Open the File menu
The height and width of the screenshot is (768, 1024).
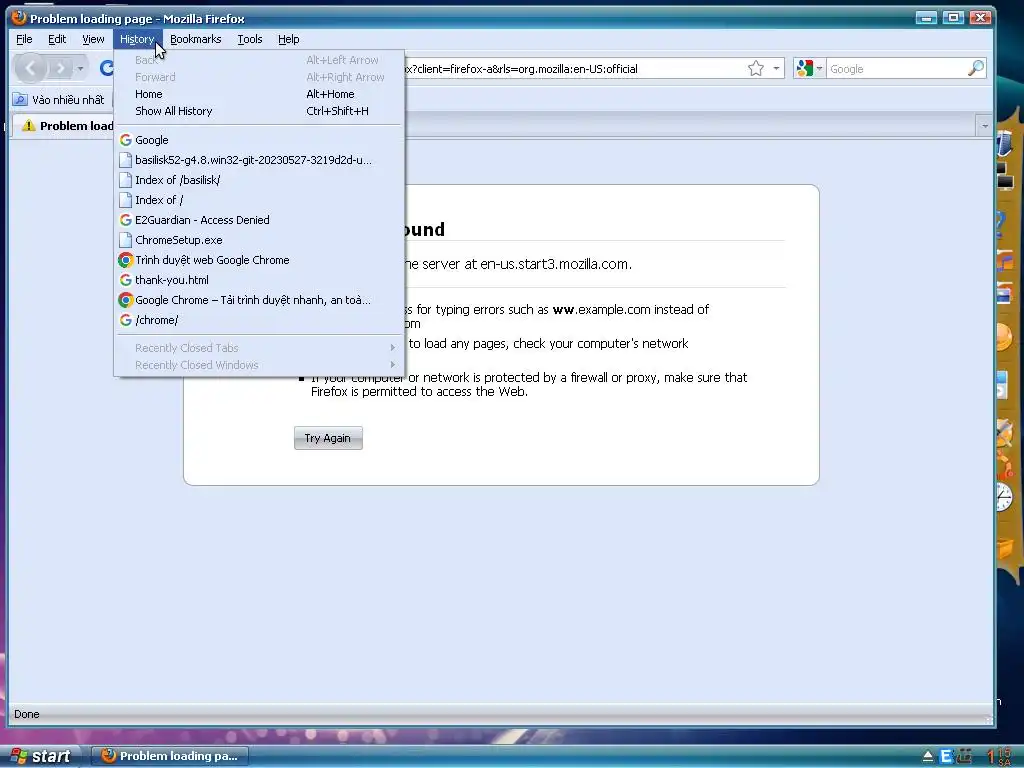[x=24, y=39]
